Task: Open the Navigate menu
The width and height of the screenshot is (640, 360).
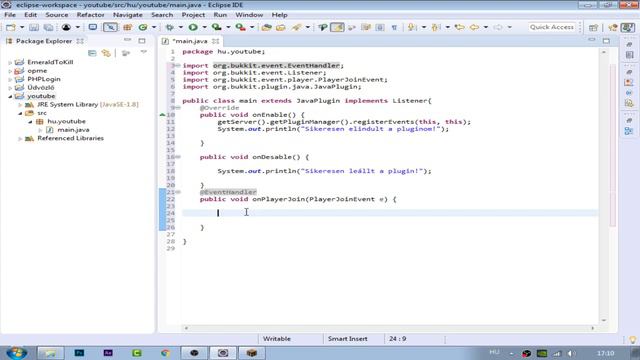Action: point(128,15)
